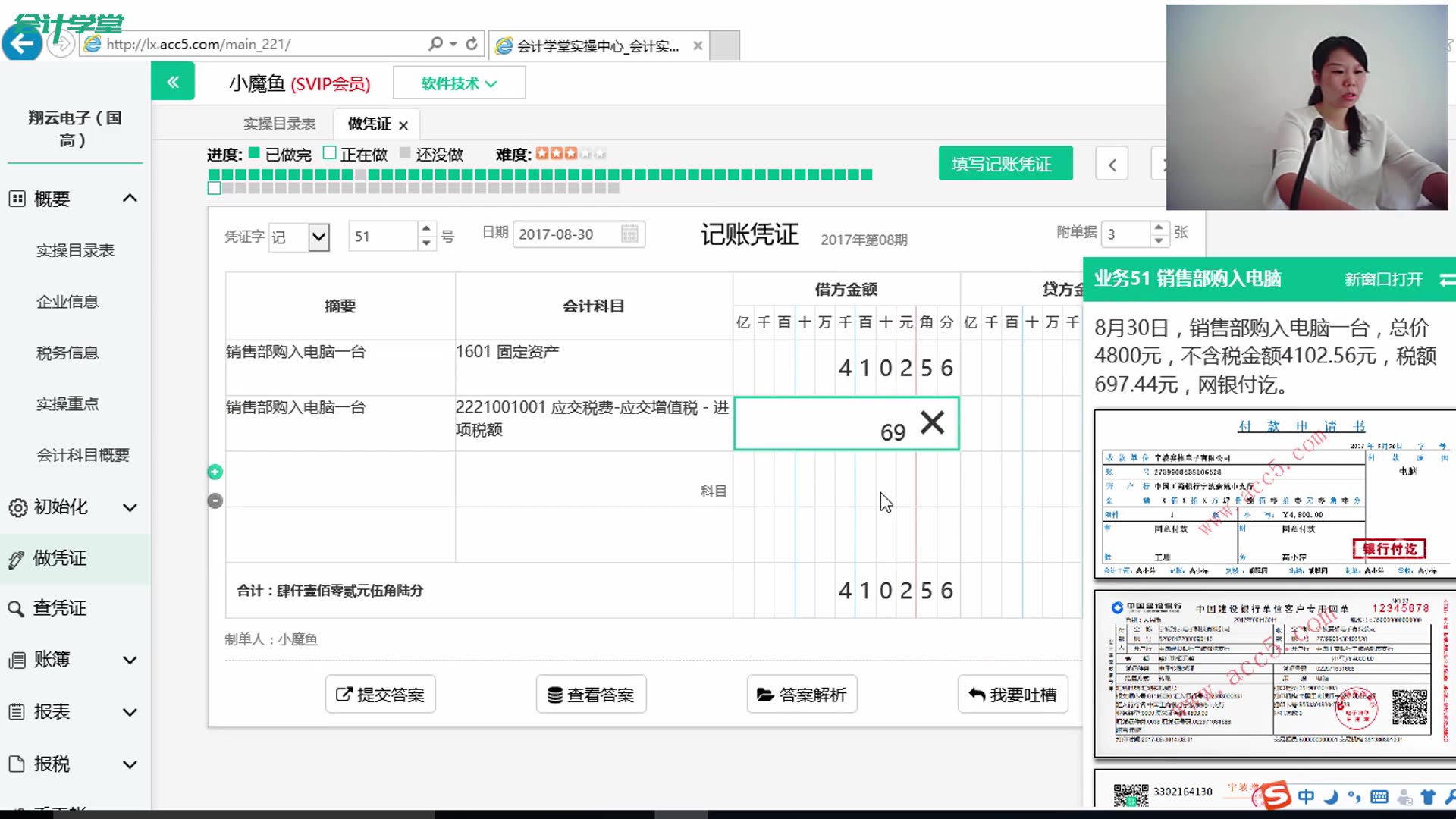Click the 填写记账凭证 green button
The image size is (1456, 819).
[1005, 164]
